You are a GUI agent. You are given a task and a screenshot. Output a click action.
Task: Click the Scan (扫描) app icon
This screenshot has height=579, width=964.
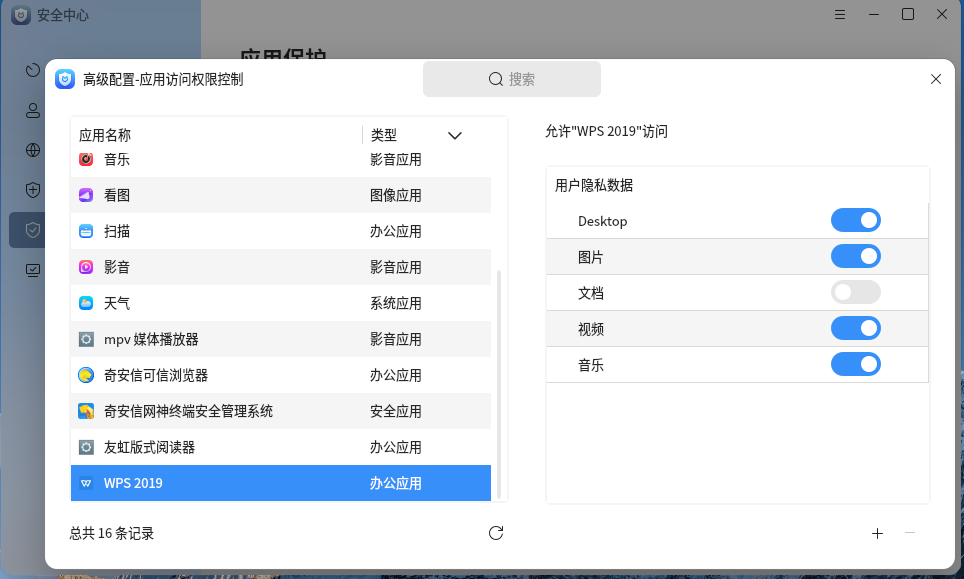click(x=86, y=231)
